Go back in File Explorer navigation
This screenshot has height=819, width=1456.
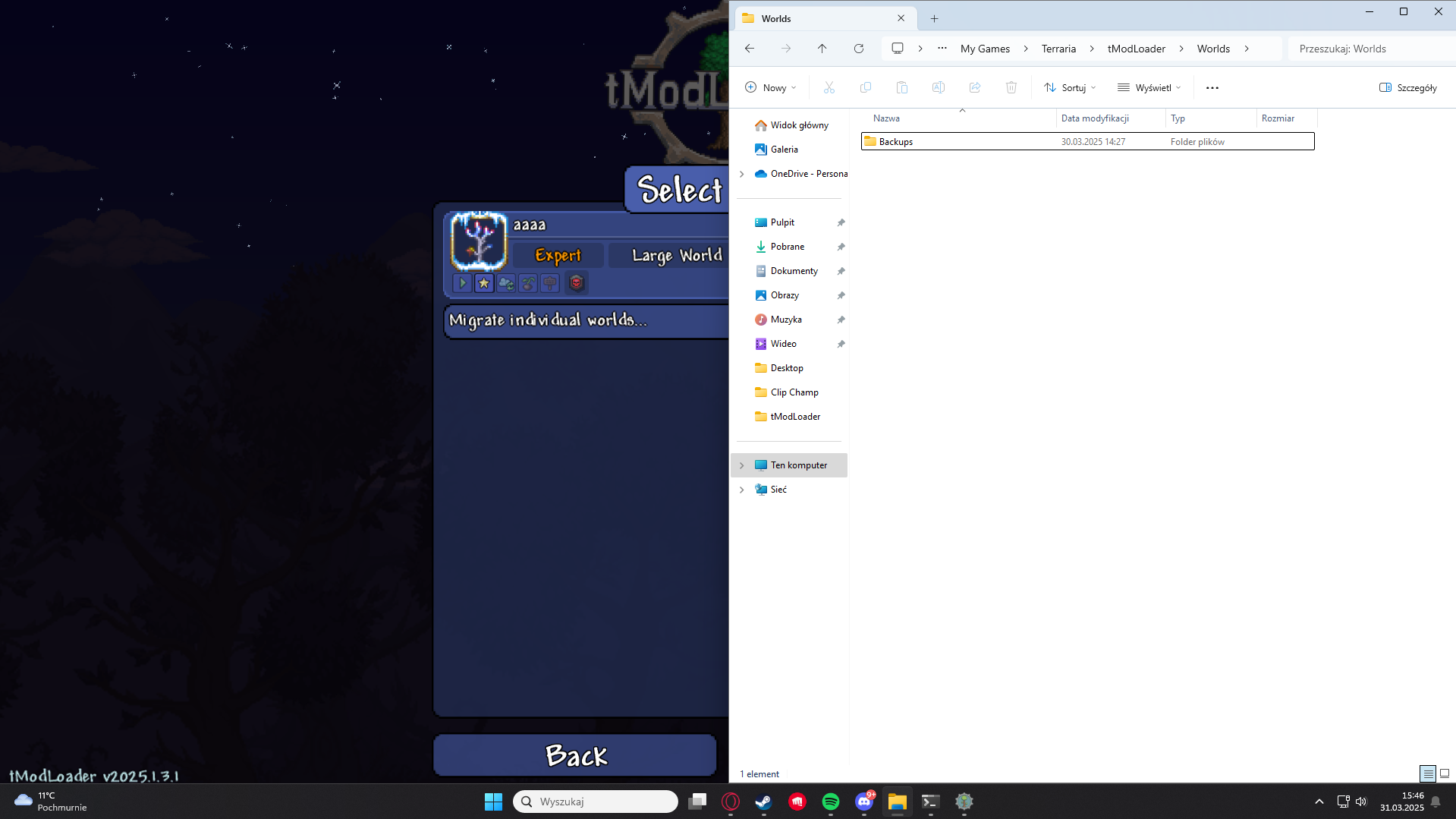coord(750,49)
